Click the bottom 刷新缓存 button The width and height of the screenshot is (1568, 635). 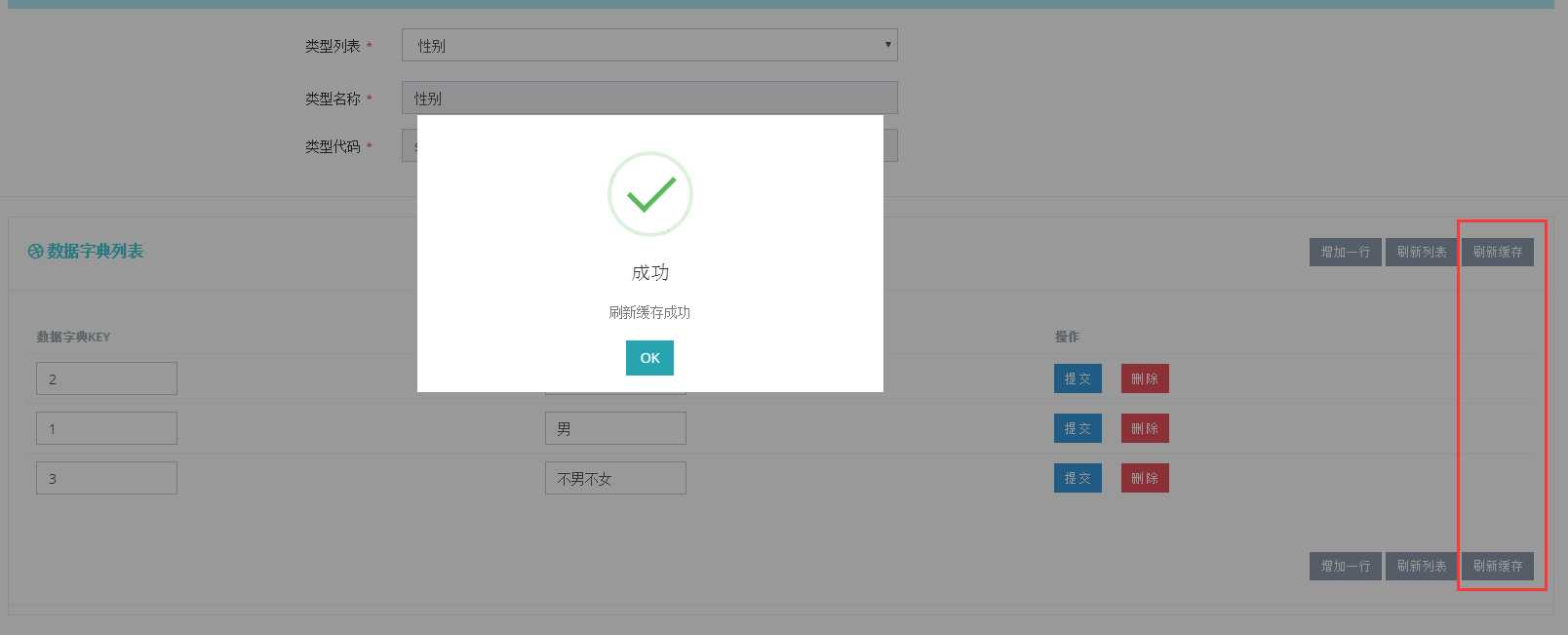[x=1497, y=566]
